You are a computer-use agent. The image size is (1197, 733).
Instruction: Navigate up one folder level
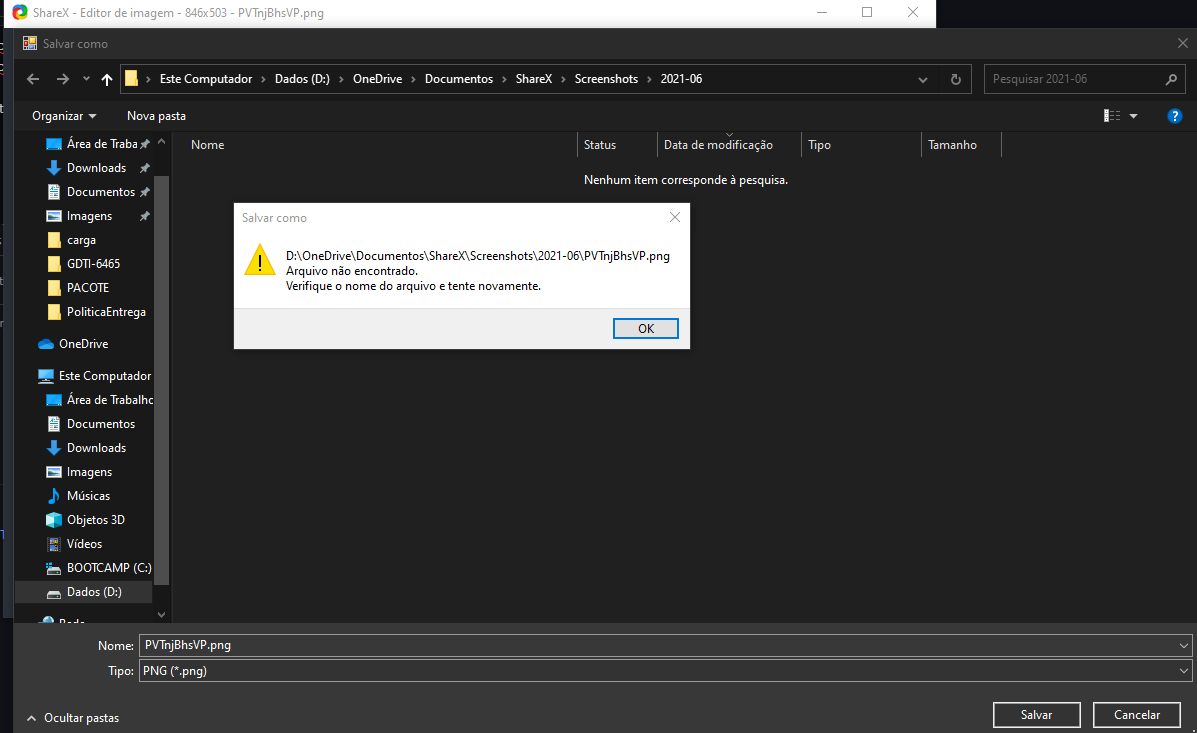point(106,78)
